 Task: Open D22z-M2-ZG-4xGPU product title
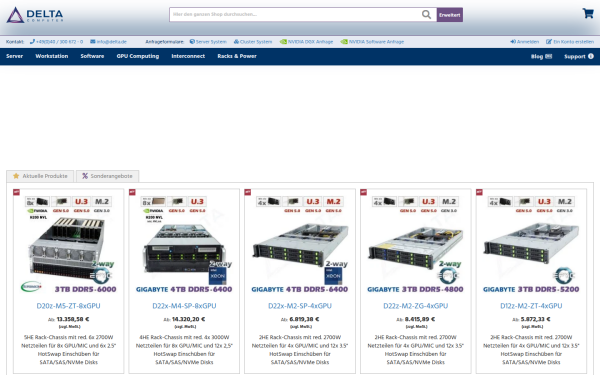416,306
